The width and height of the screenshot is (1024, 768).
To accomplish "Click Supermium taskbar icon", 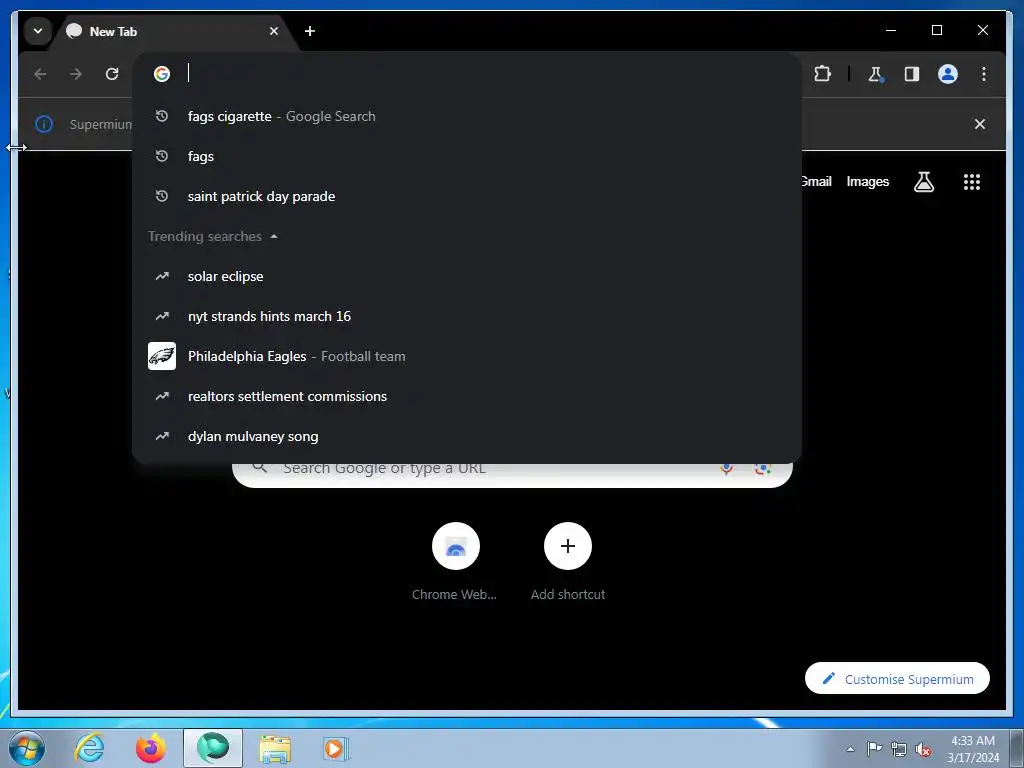I will point(213,748).
